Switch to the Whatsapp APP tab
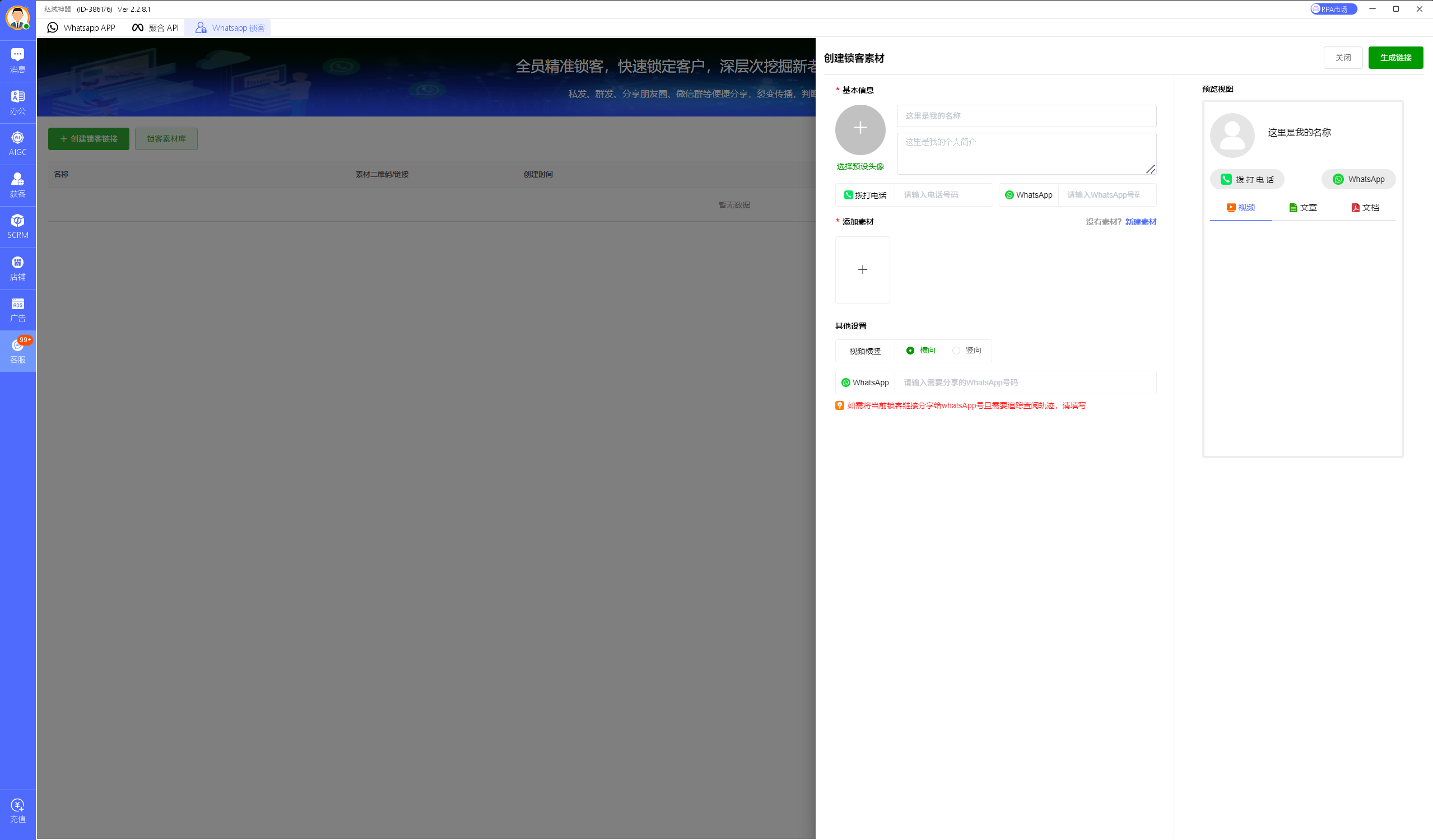Screen dimensions: 1433x840 click(x=81, y=28)
